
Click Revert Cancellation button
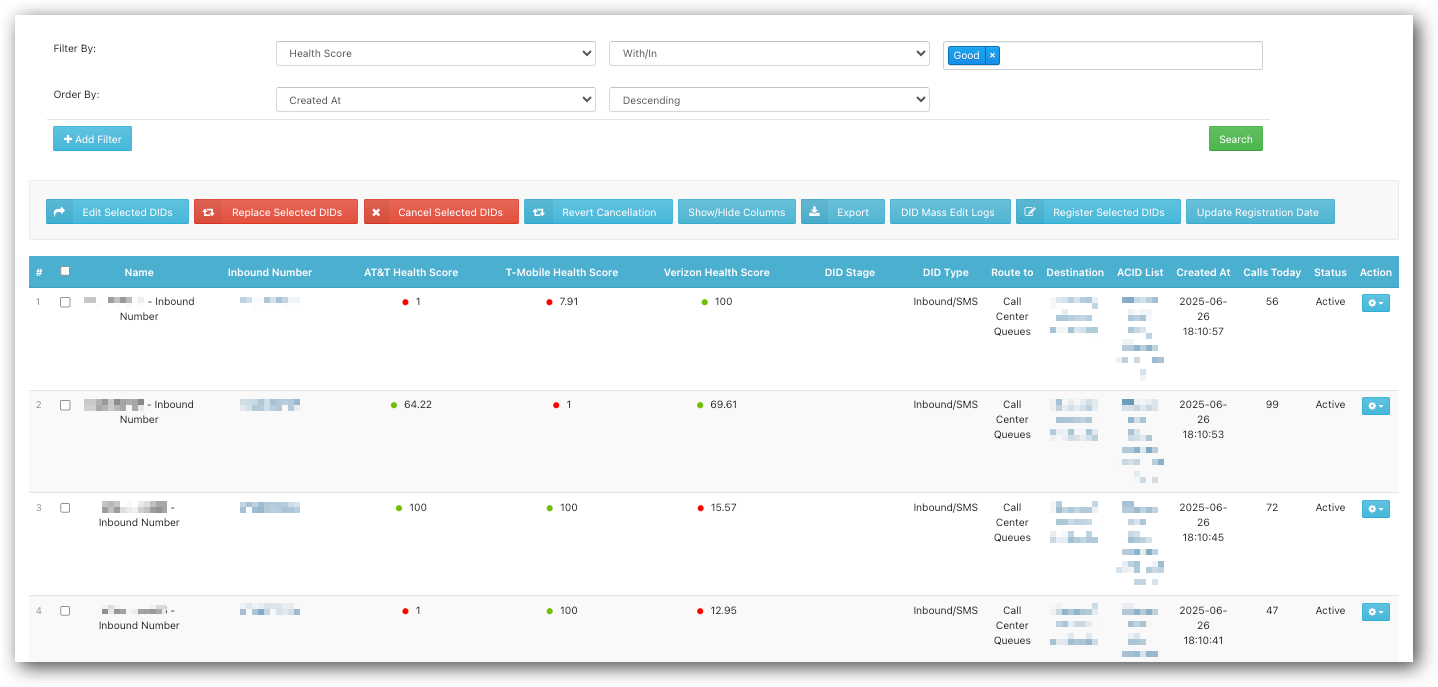pos(598,212)
